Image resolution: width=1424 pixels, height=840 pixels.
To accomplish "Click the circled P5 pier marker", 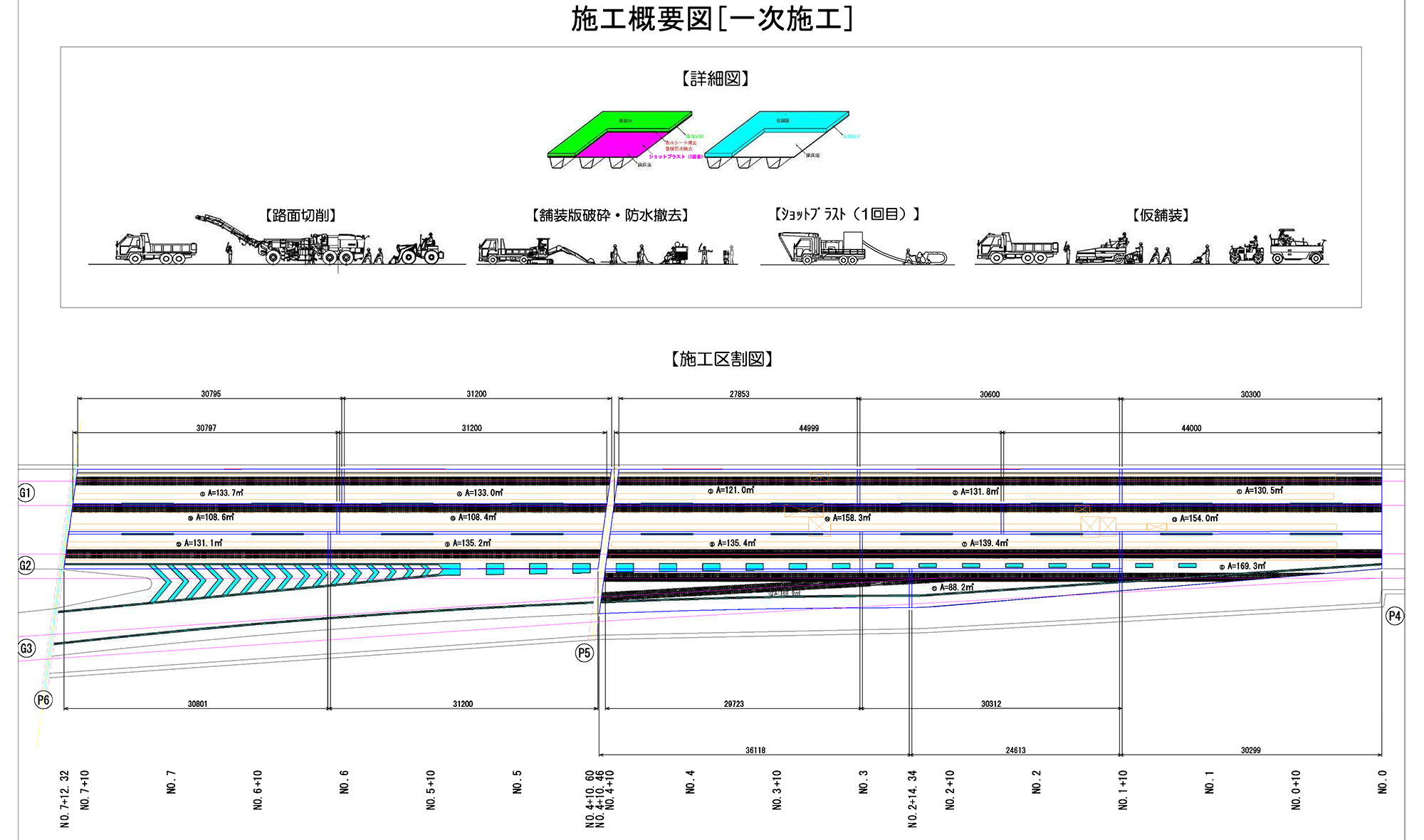I will (584, 653).
